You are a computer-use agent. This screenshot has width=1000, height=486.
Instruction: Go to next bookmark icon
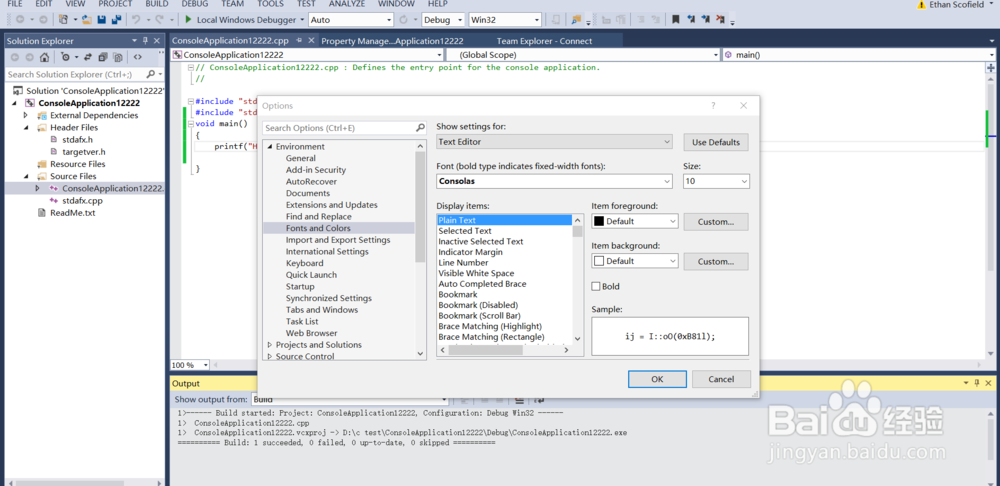click(706, 20)
